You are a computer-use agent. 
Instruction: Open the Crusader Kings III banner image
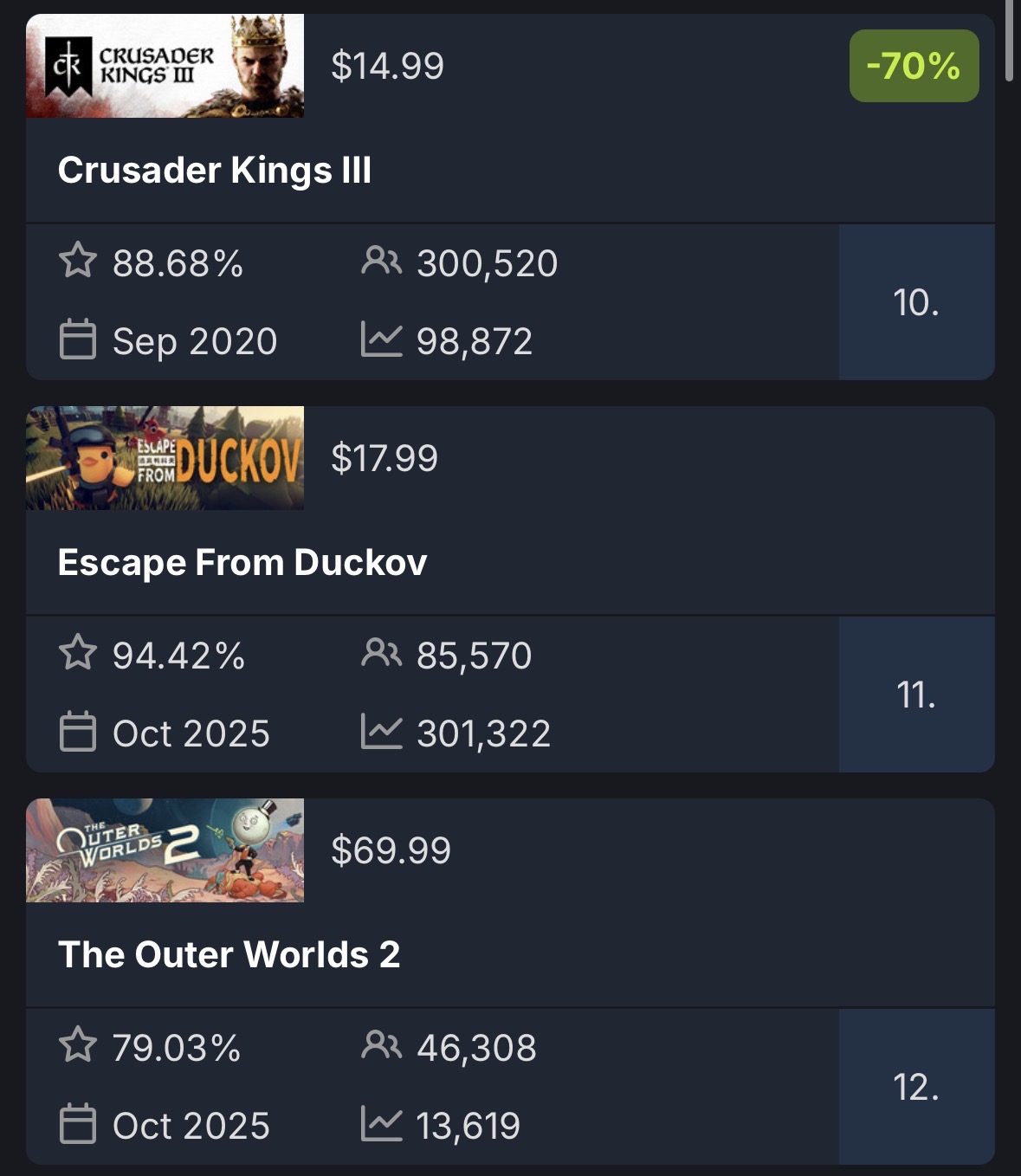pyautogui.click(x=165, y=66)
